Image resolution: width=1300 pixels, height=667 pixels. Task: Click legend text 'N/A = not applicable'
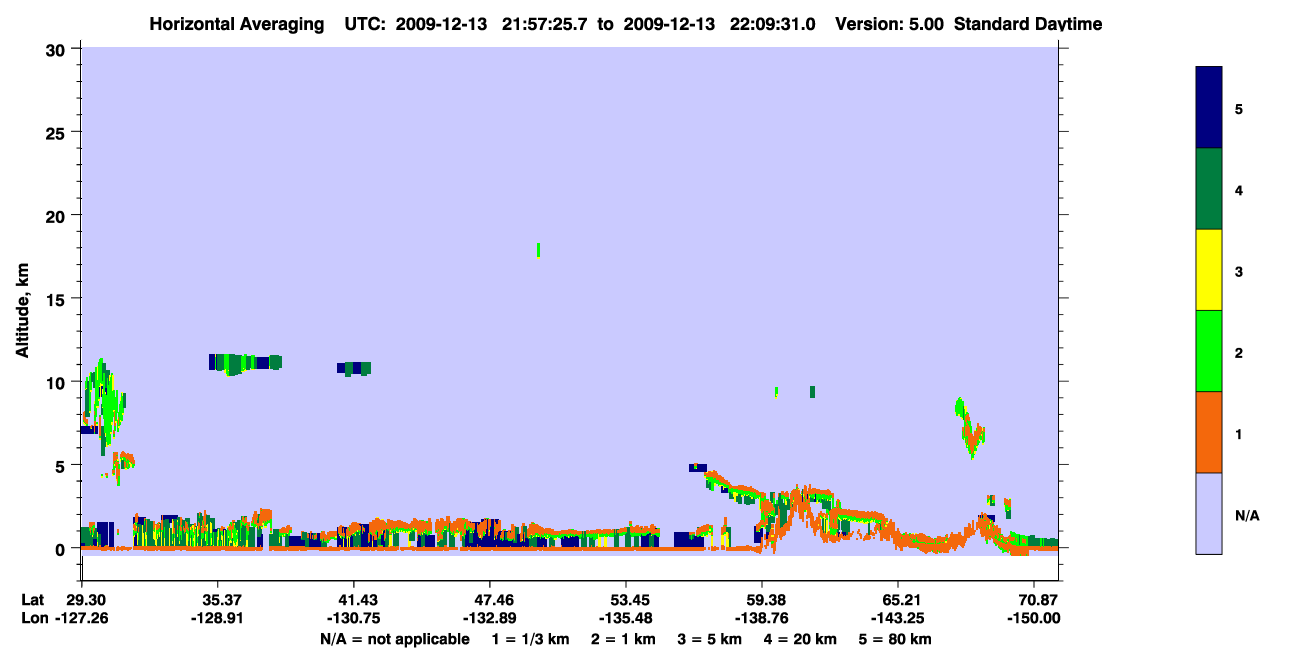[x=394, y=639]
